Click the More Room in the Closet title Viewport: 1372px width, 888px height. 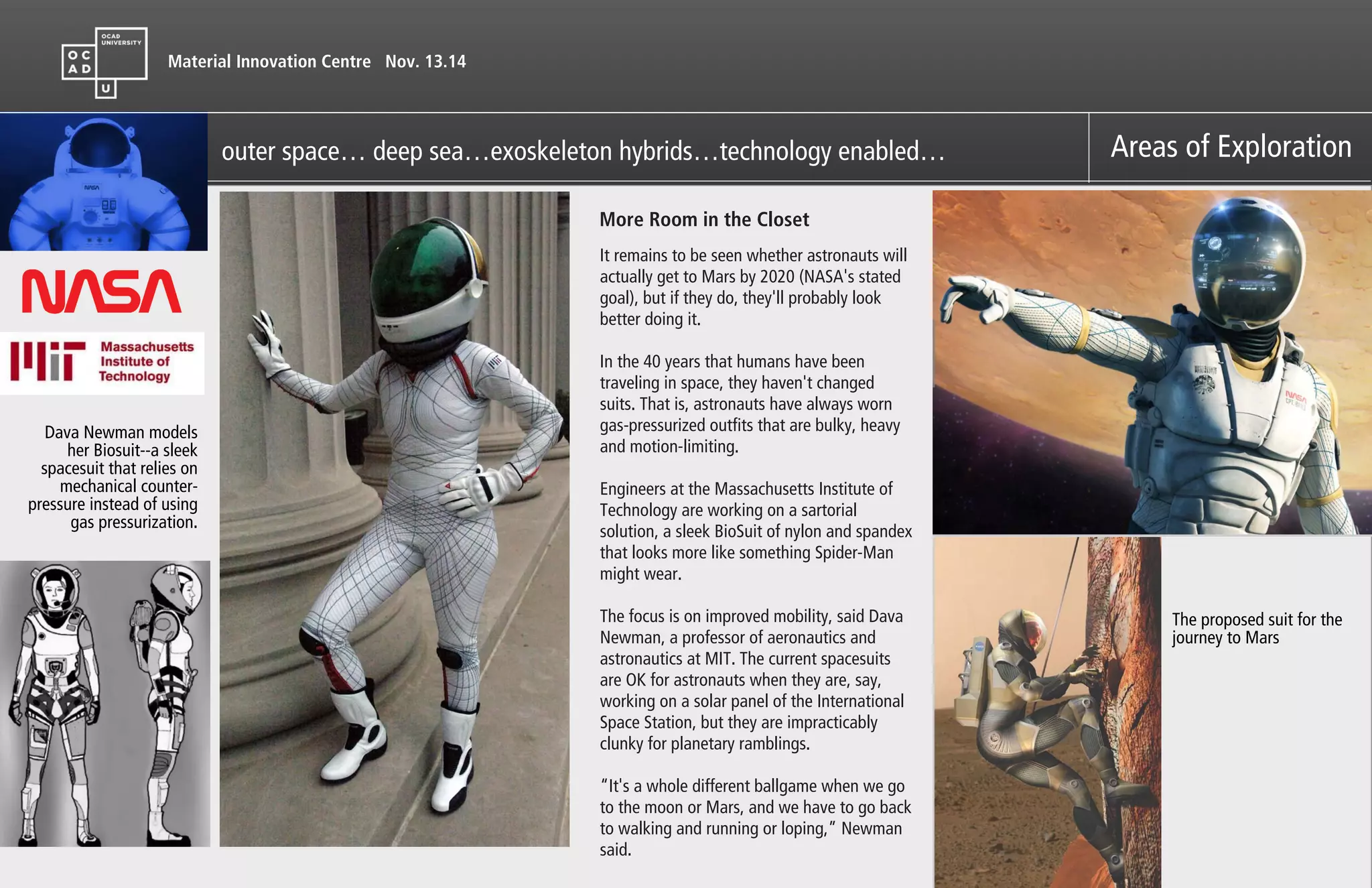click(x=704, y=219)
